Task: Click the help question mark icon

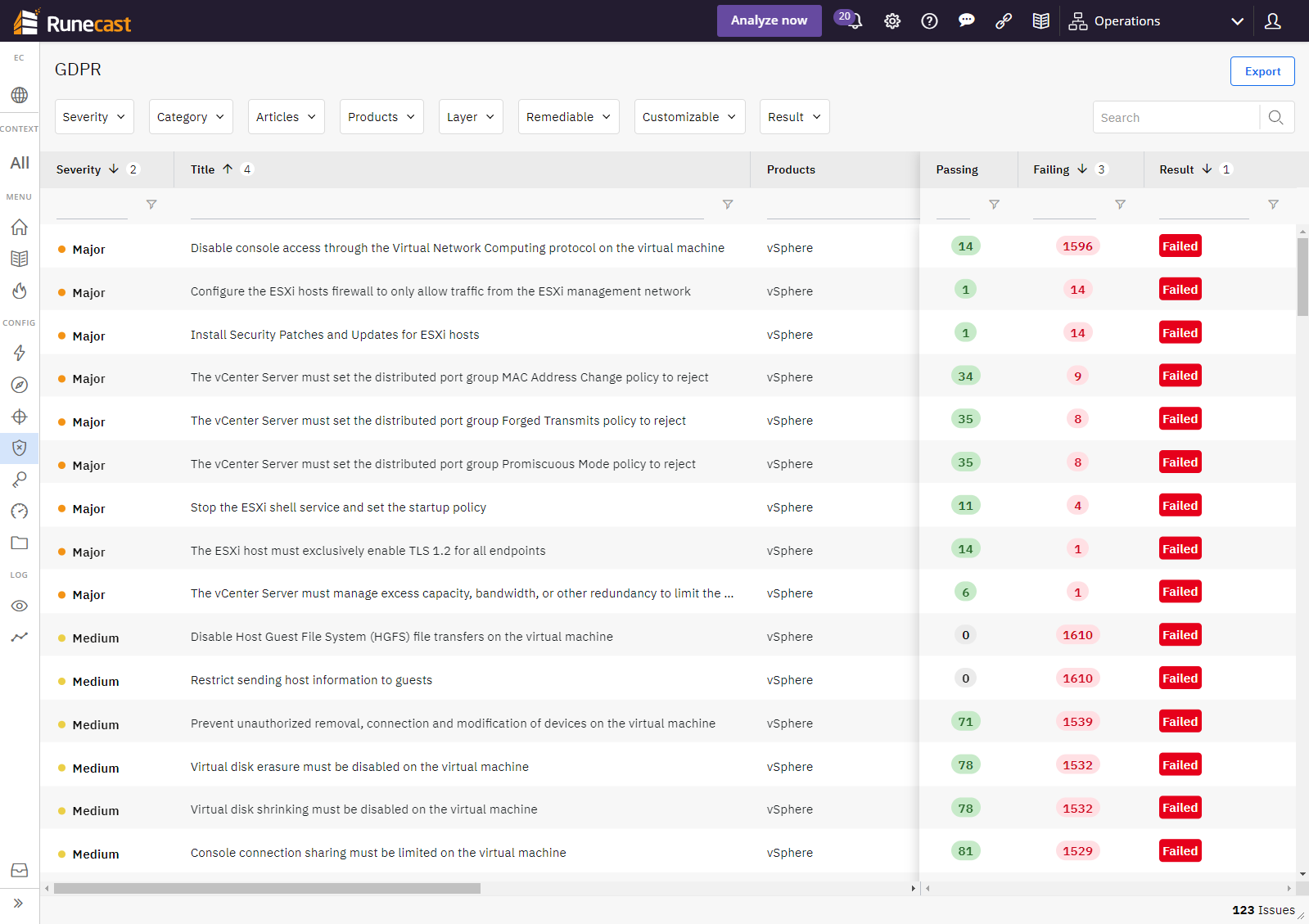Action: 929,21
